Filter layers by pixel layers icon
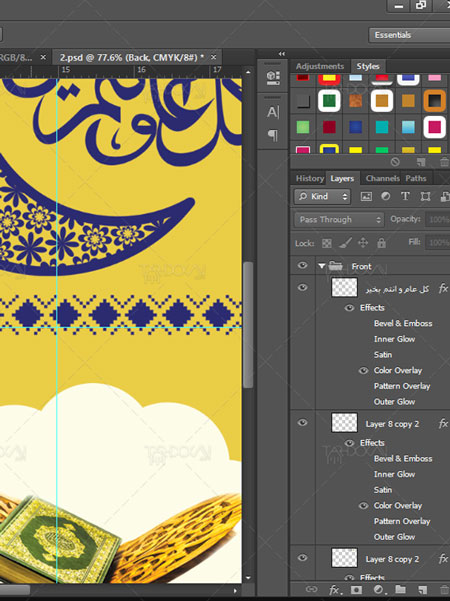The width and height of the screenshot is (450, 601). [366, 197]
